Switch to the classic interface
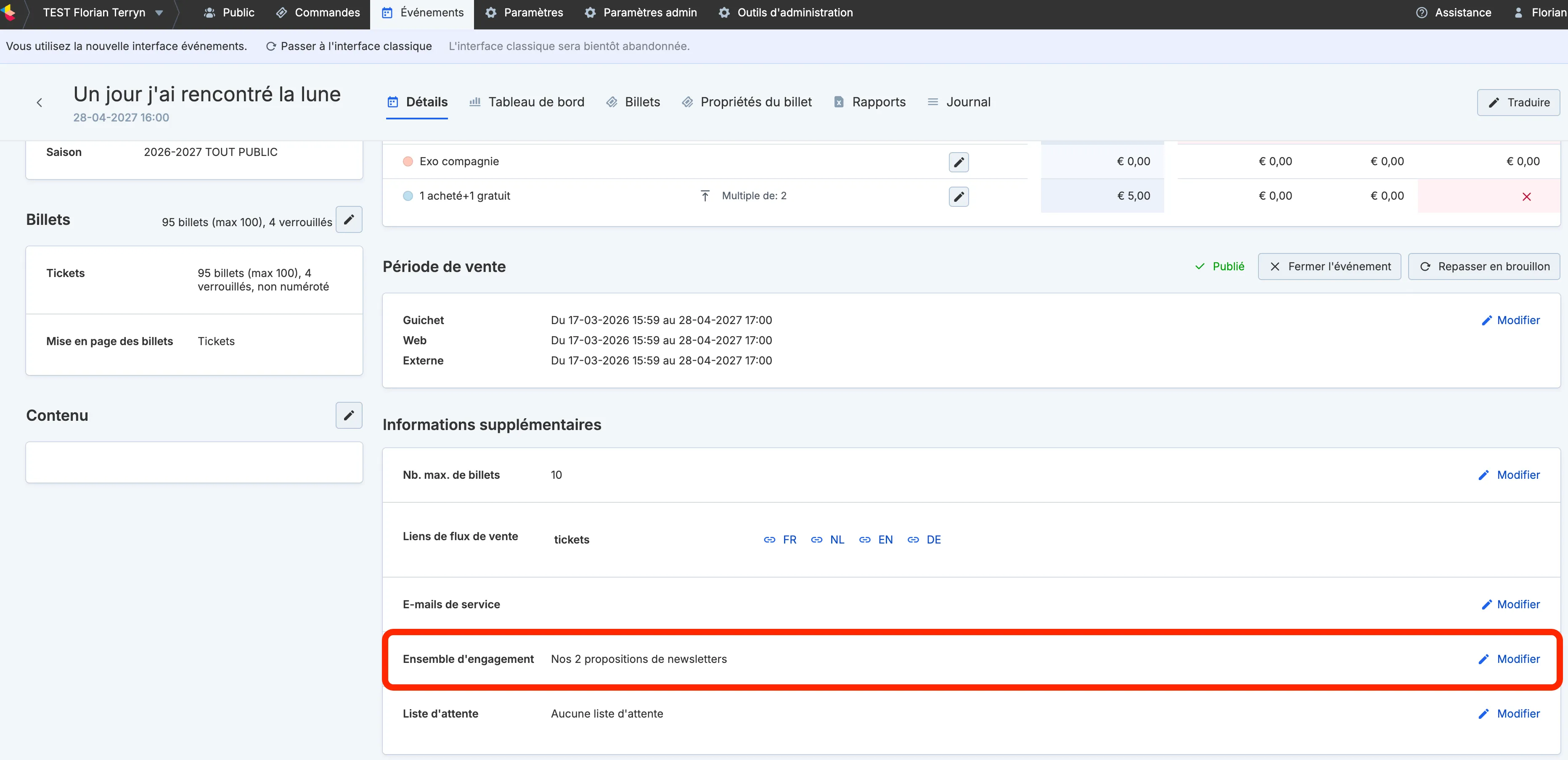Viewport: 1568px width, 760px height. click(349, 46)
